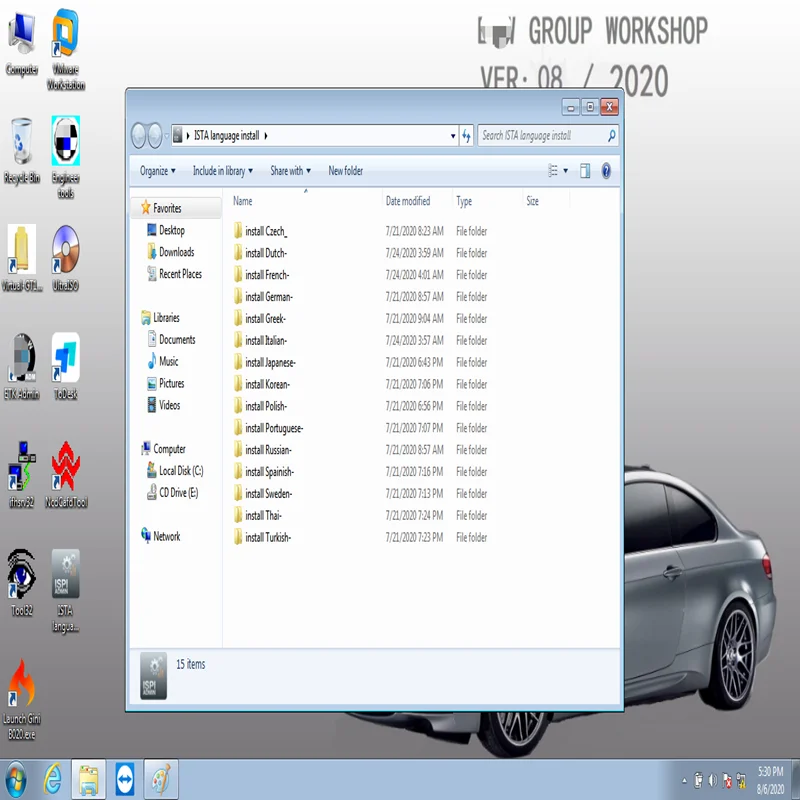Select Local Disk (C:) in navigation pane
800x800 pixels.
click(181, 471)
